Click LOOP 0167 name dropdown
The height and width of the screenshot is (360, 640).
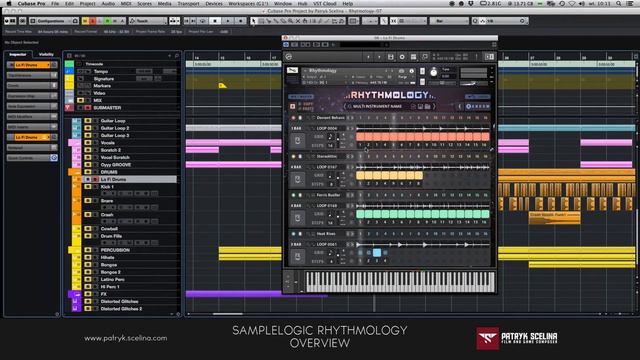coord(327,167)
